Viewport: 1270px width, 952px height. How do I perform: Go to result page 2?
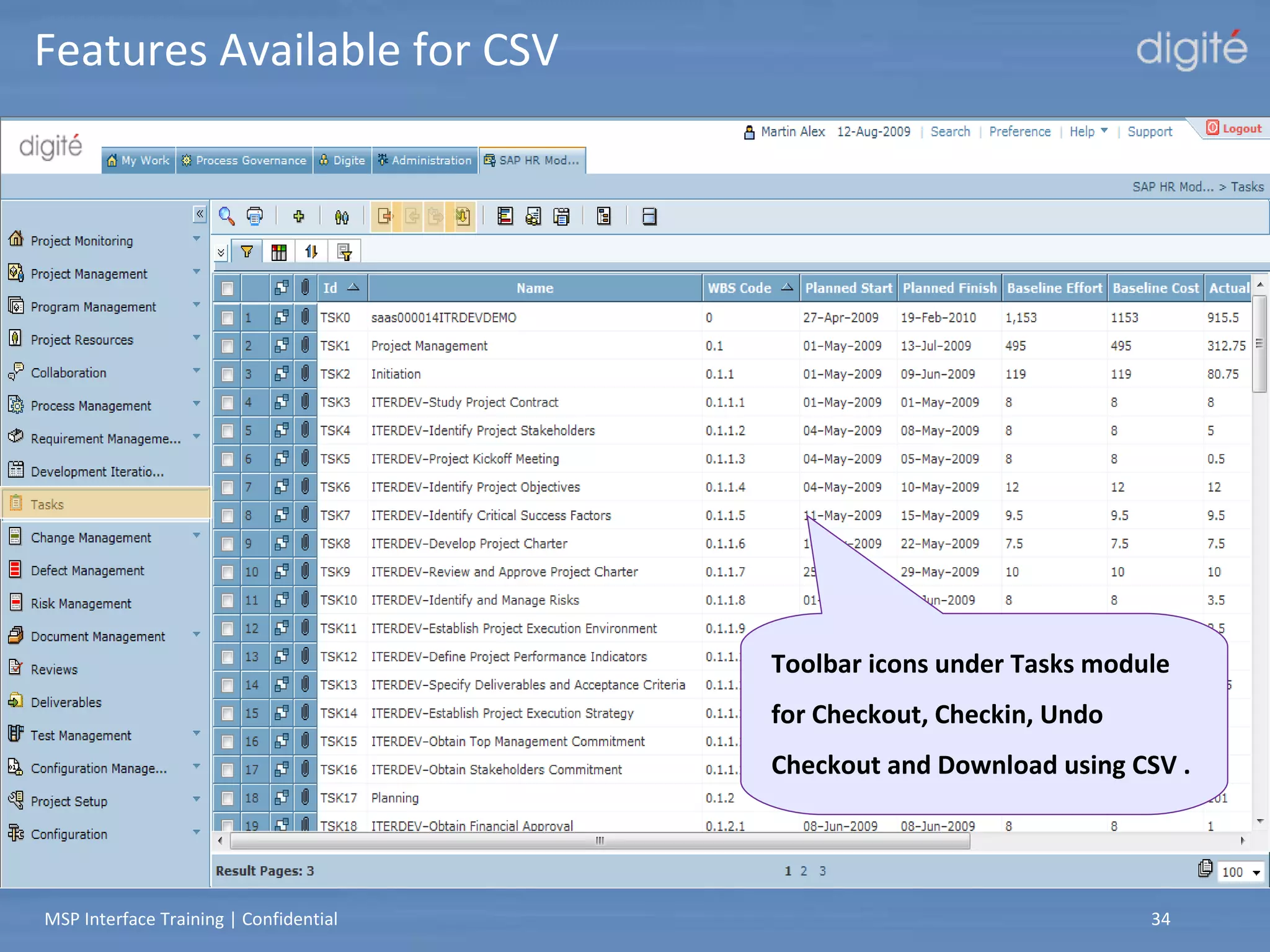tap(804, 871)
